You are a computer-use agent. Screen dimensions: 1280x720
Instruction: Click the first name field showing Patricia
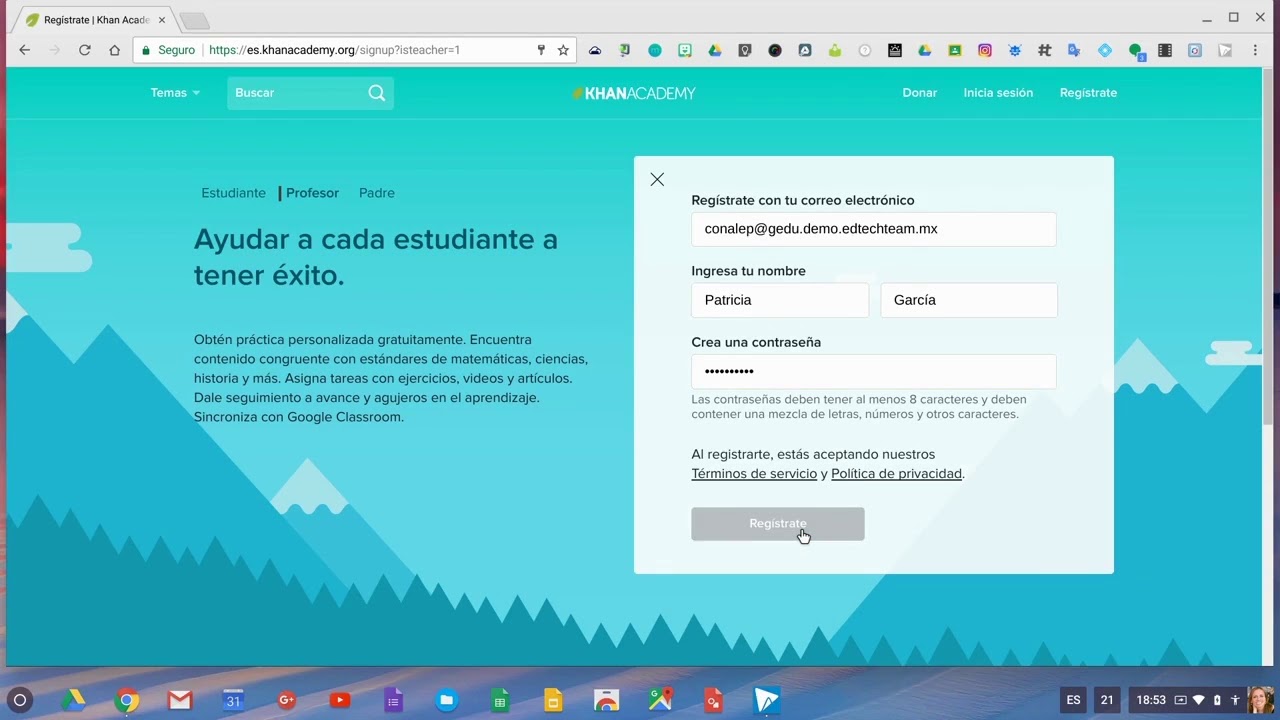pyautogui.click(x=780, y=300)
